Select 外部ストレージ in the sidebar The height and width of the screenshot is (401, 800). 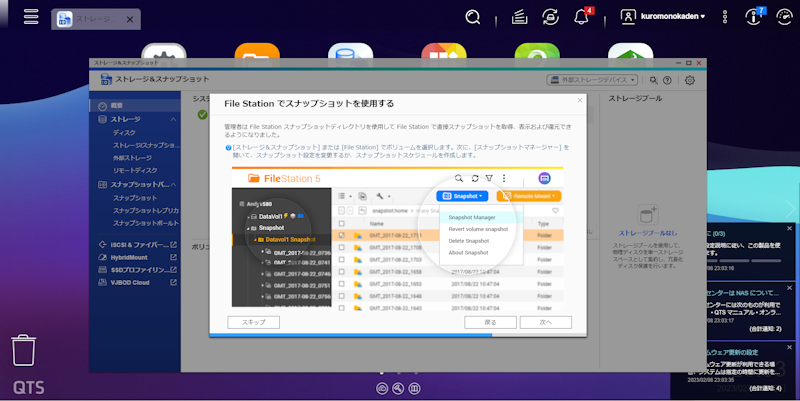point(132,158)
